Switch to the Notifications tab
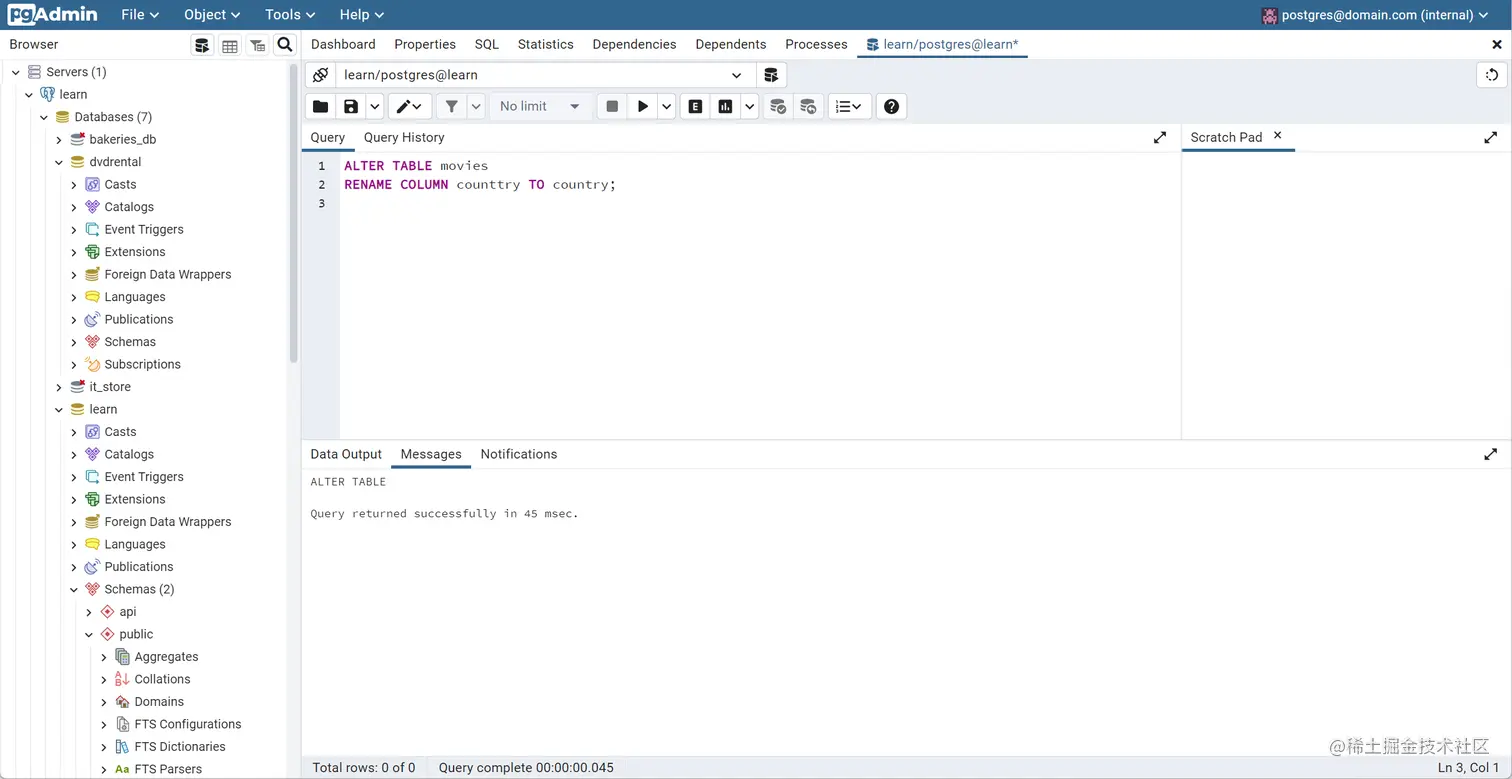 point(519,454)
